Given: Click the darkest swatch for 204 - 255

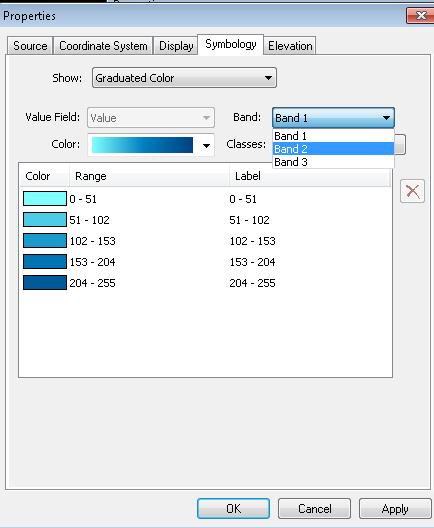Looking at the screenshot, I should coord(45,283).
